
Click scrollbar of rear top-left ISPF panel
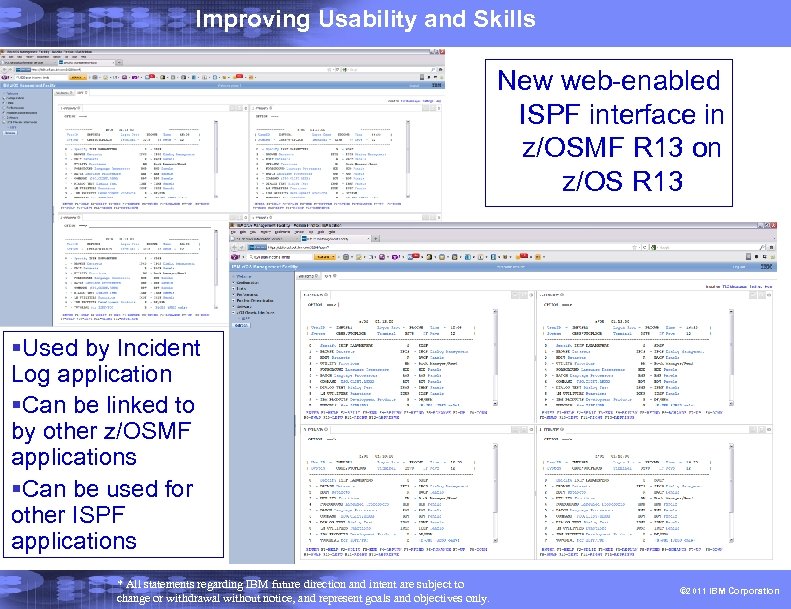pyautogui.click(x=215, y=159)
